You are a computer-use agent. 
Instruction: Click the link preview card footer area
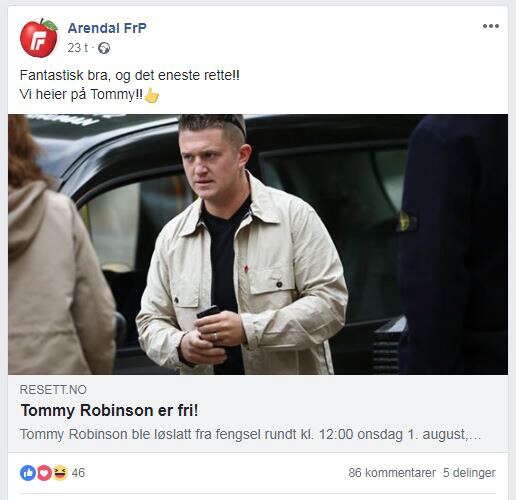[258, 413]
